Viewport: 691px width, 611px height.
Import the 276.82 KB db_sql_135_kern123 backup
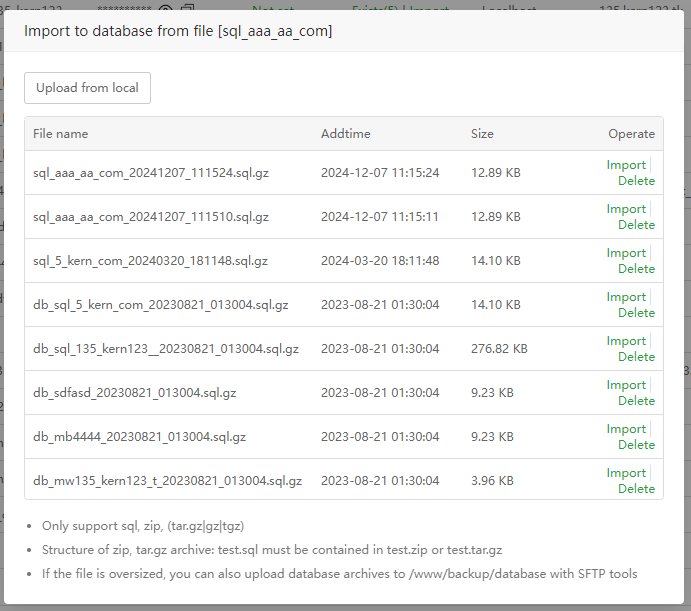click(626, 341)
